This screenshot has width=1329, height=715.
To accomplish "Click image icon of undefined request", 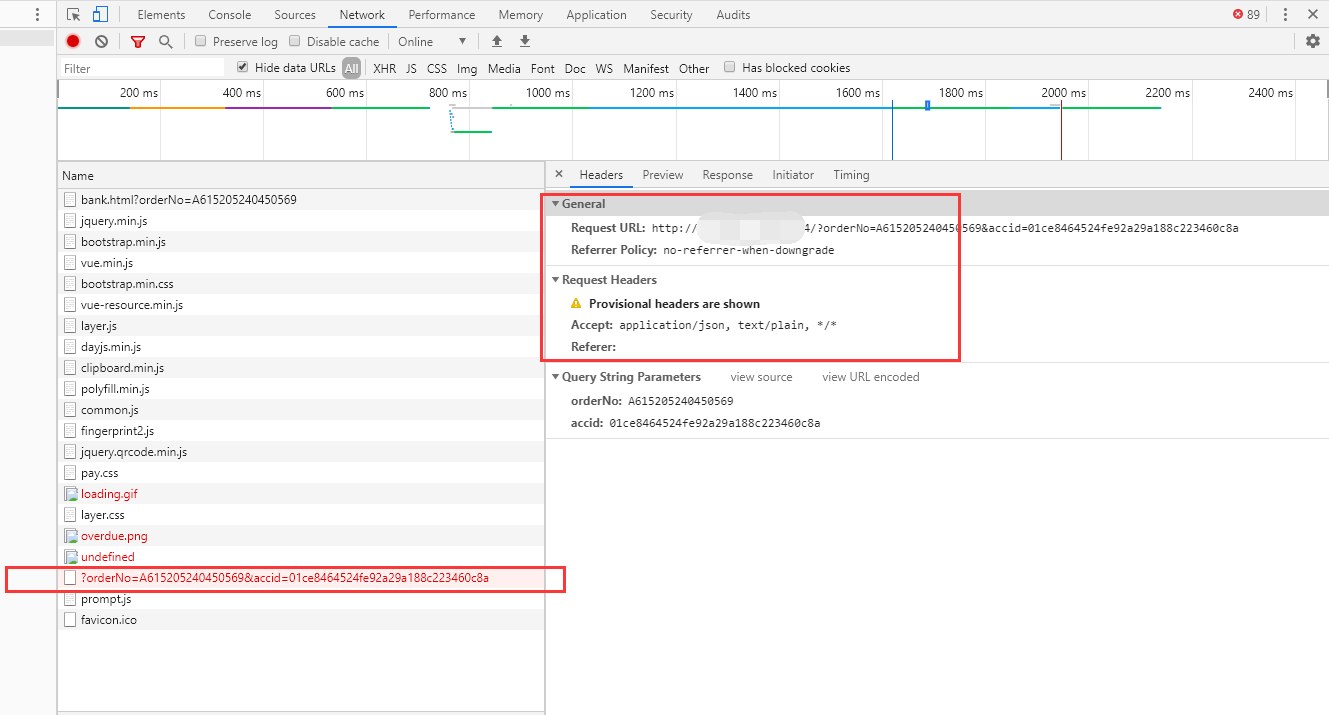I will [x=70, y=557].
